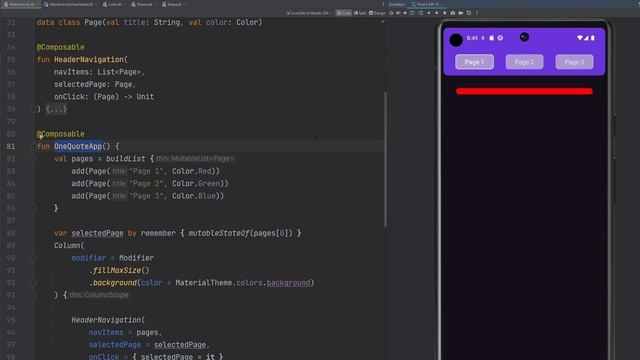Tap the Page 2 button in emulator
This screenshot has height=360, width=640.
pyautogui.click(x=524, y=62)
